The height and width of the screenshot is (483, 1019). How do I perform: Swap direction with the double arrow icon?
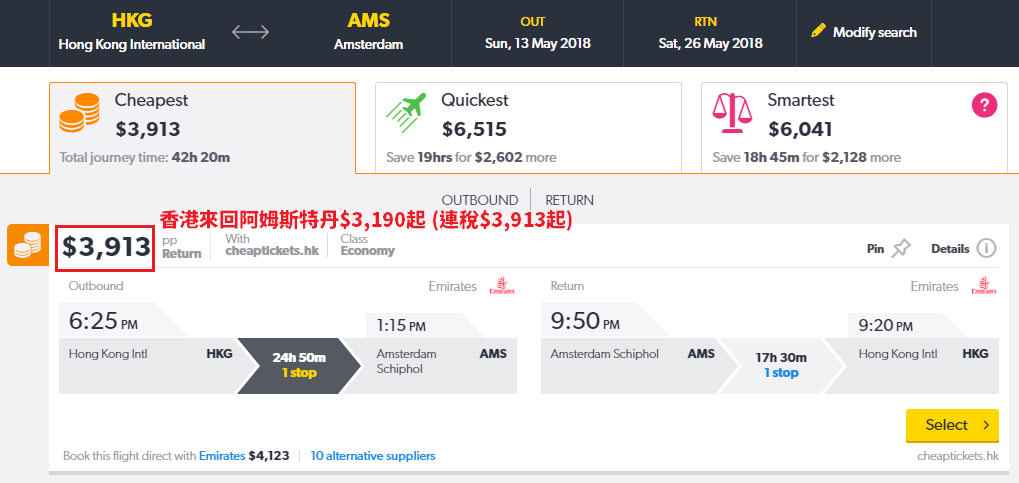coord(250,32)
